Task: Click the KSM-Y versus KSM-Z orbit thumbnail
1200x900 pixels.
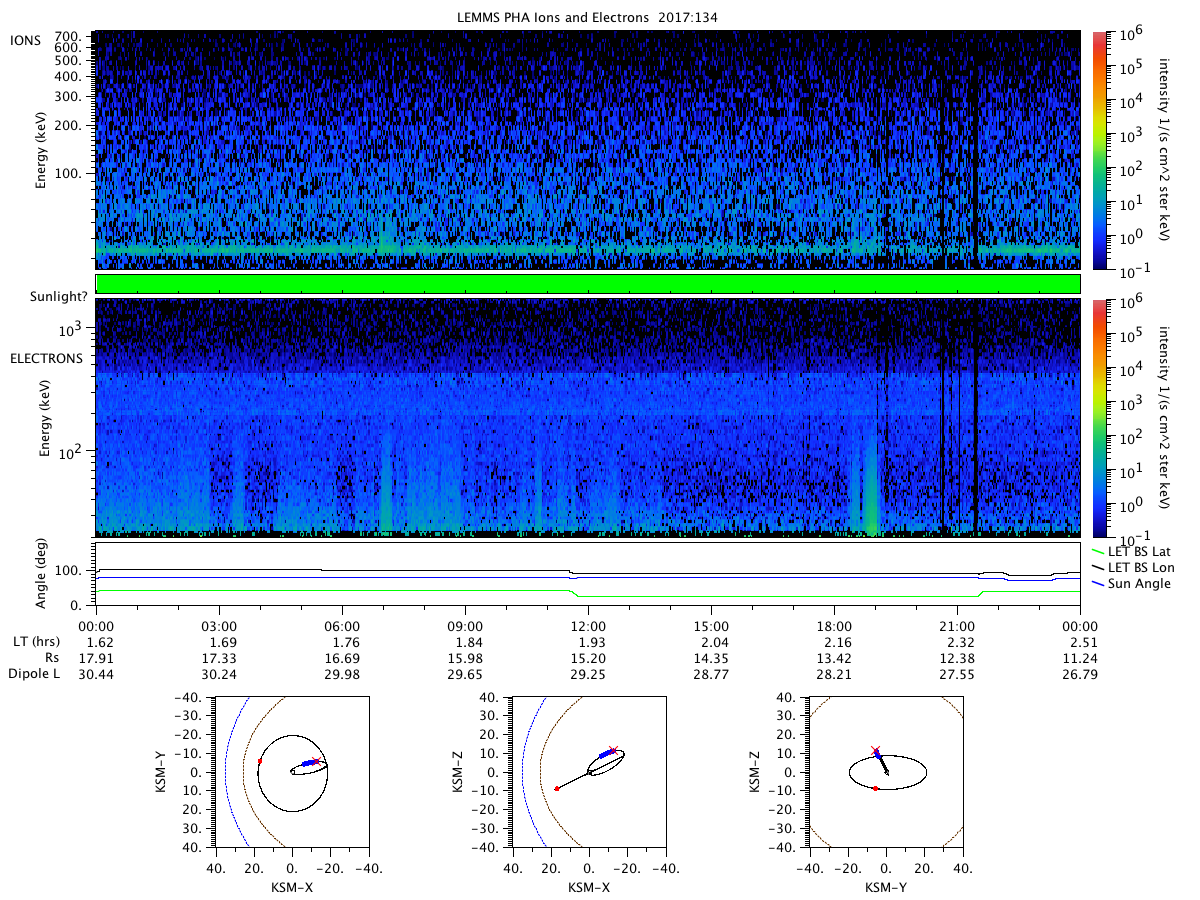Action: pyautogui.click(x=886, y=772)
